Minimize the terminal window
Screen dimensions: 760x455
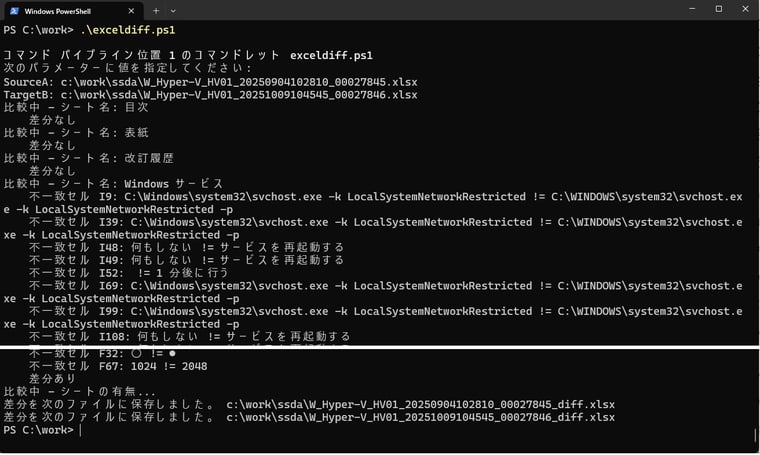click(x=692, y=9)
